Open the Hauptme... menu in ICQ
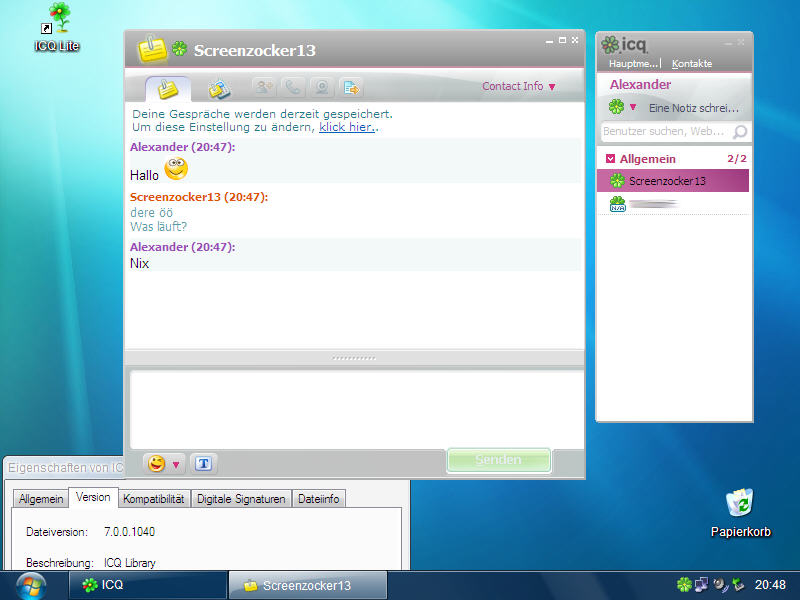Screen dimensions: 800x600 (634, 64)
